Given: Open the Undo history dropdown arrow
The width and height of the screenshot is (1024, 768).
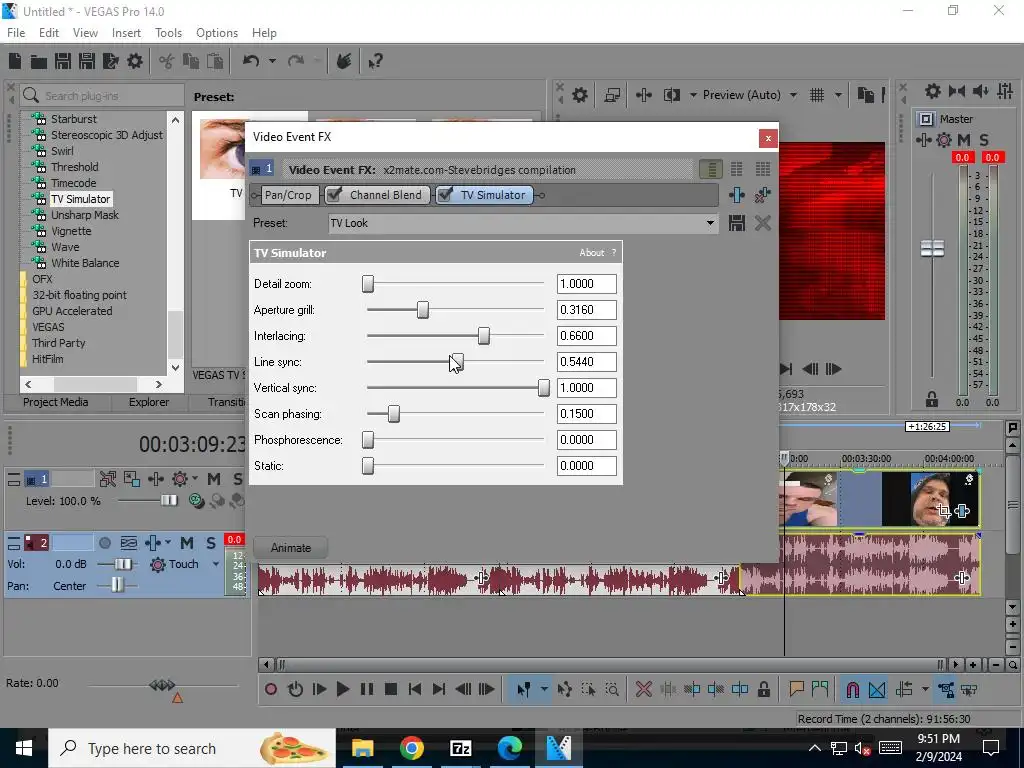Looking at the screenshot, I should coord(272,61).
